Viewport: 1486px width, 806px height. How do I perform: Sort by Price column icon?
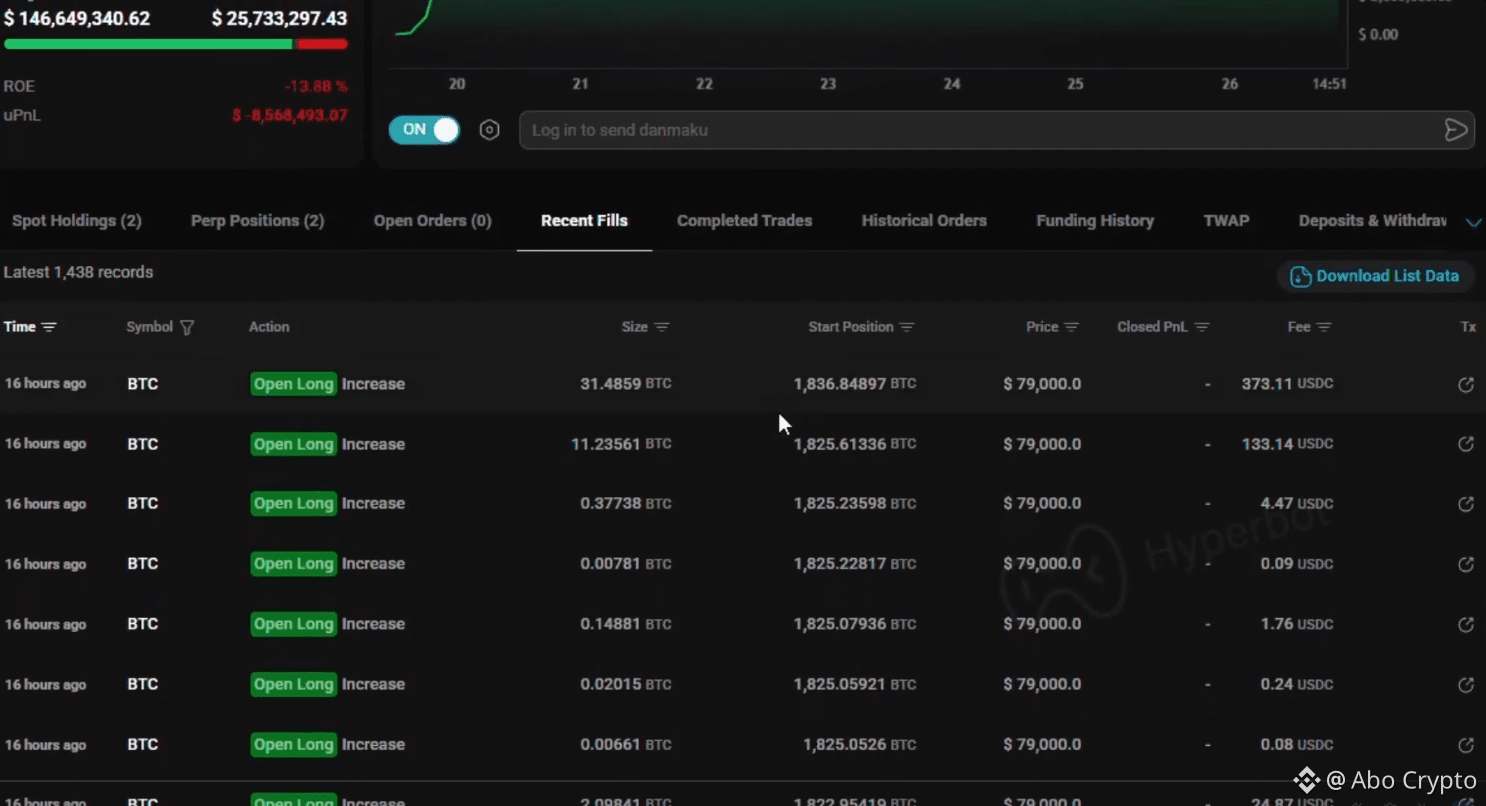(1072, 327)
